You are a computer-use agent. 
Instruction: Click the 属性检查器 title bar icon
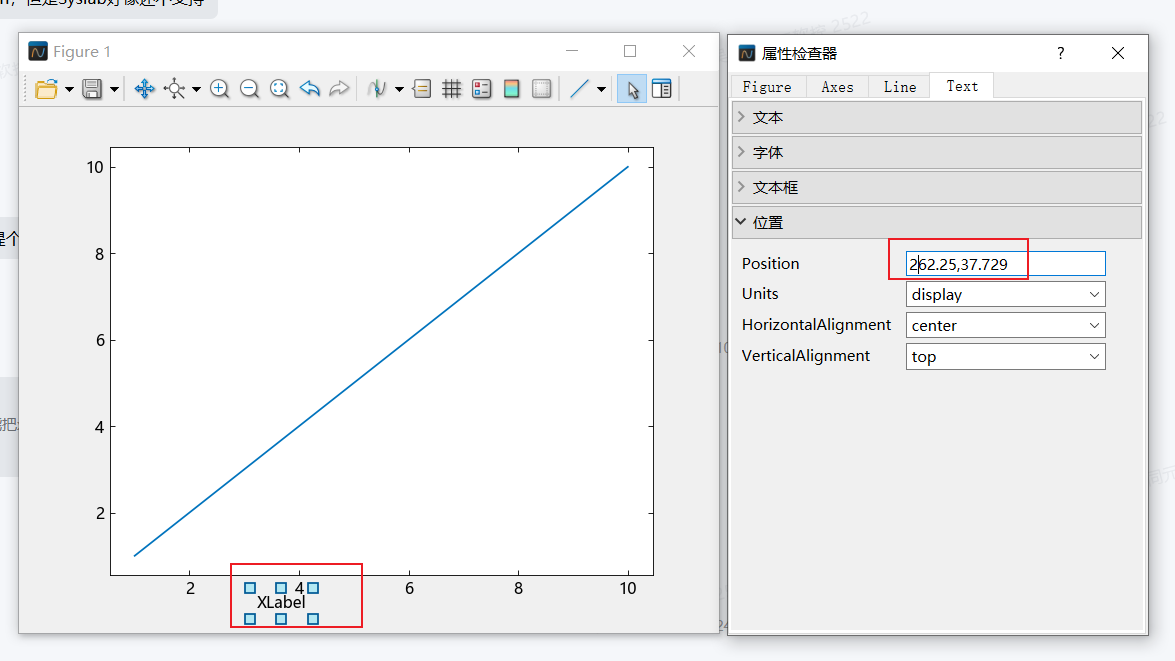[747, 53]
